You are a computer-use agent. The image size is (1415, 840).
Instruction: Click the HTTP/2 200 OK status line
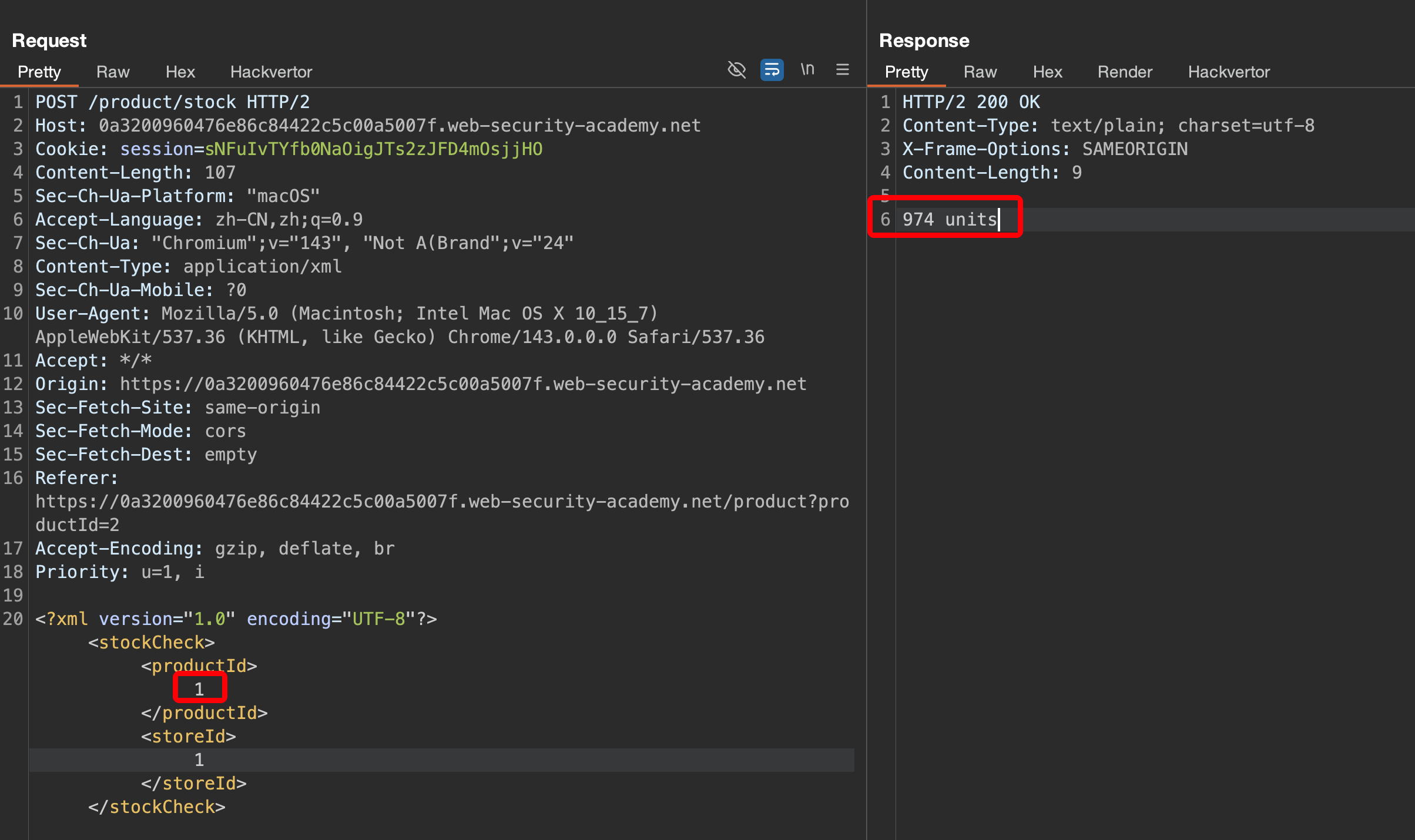pyautogui.click(x=971, y=102)
